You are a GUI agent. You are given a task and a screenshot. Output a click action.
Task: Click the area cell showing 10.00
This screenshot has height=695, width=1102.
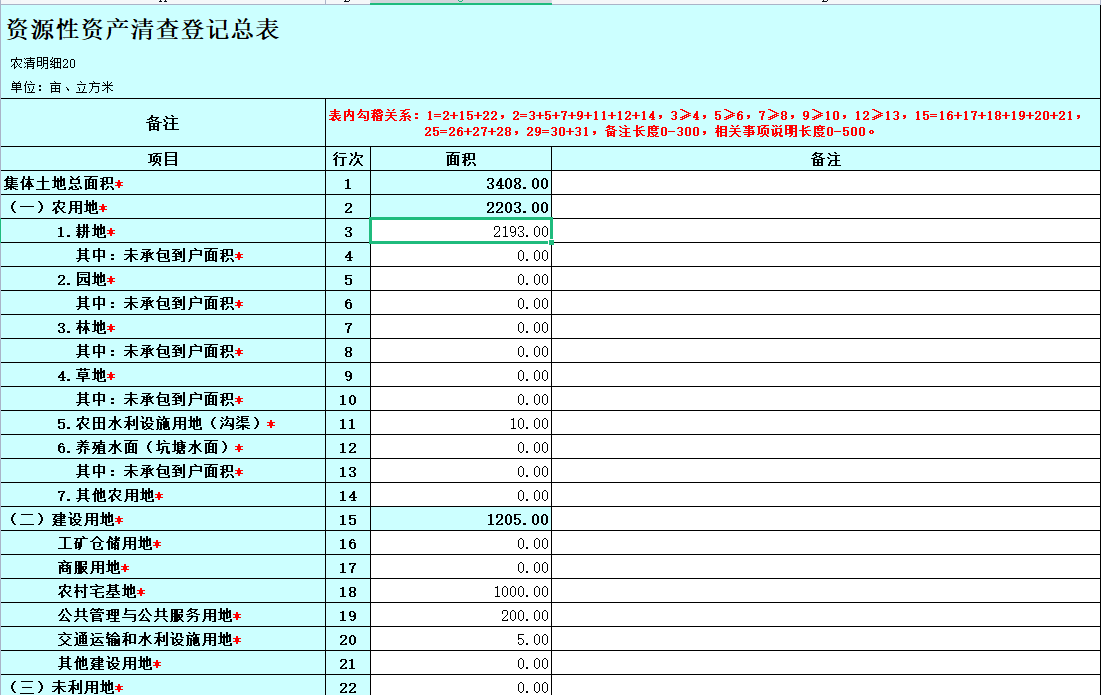pyautogui.click(x=461, y=423)
